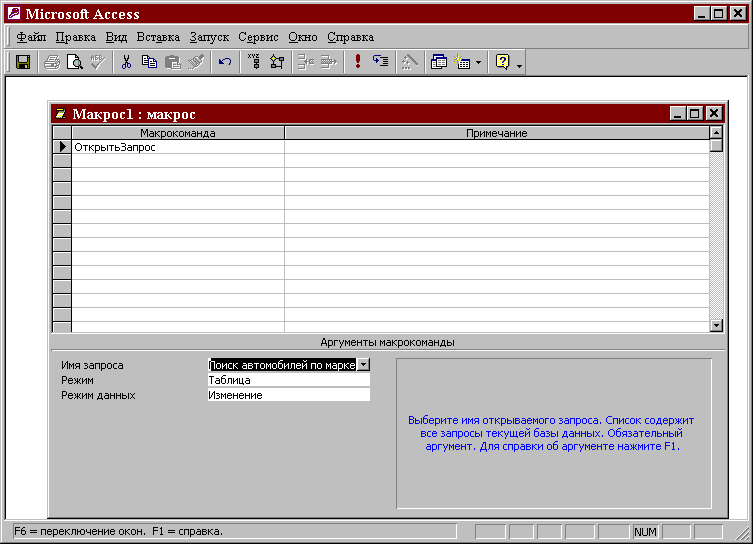Image resolution: width=753 pixels, height=544 pixels.
Task: Open the Запуск menu
Action: 209,37
